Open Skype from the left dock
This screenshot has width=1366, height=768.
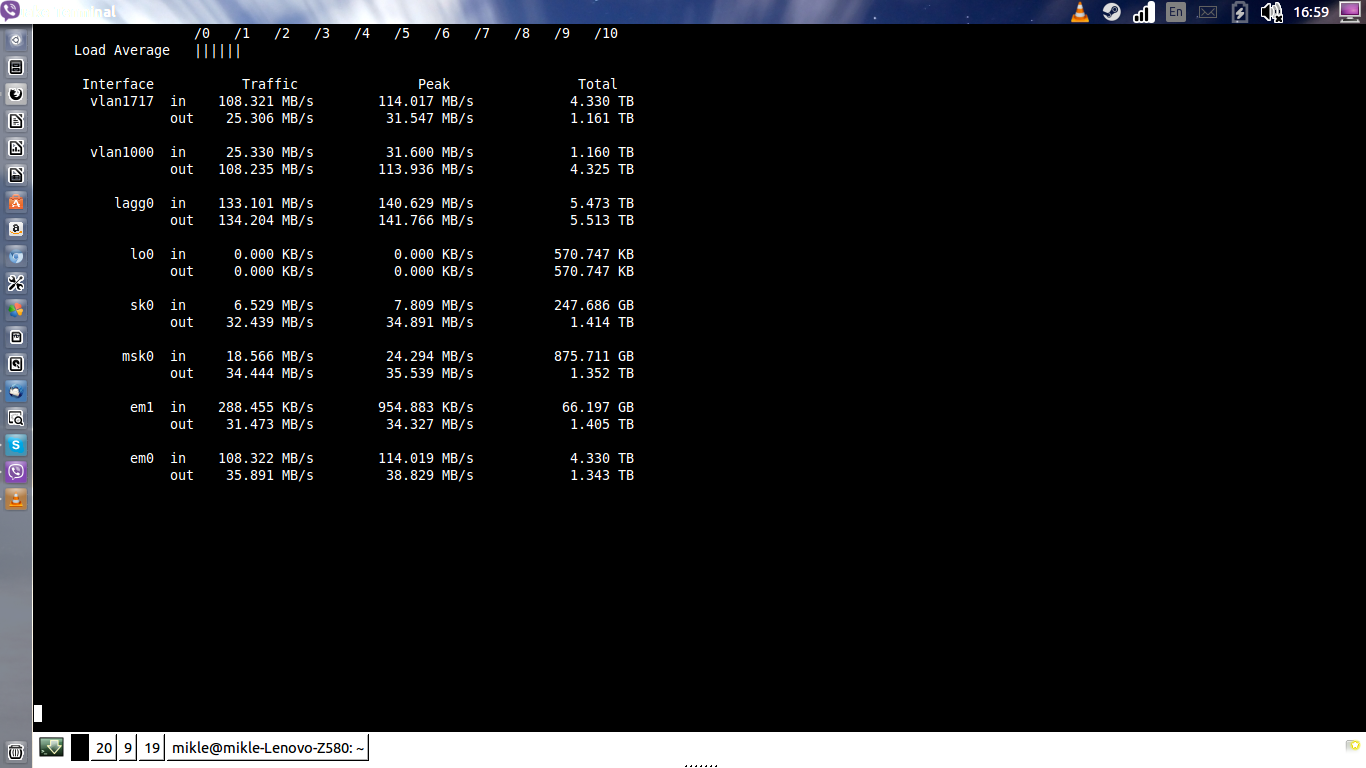pyautogui.click(x=16, y=445)
